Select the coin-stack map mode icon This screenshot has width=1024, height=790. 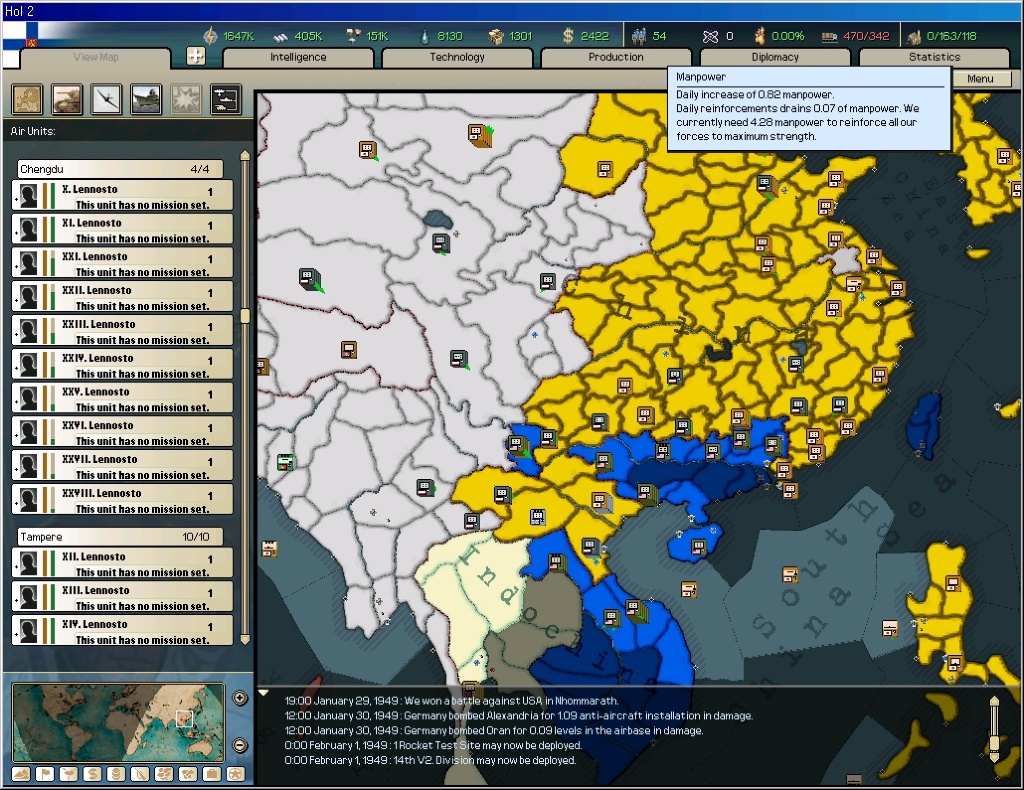(116, 774)
